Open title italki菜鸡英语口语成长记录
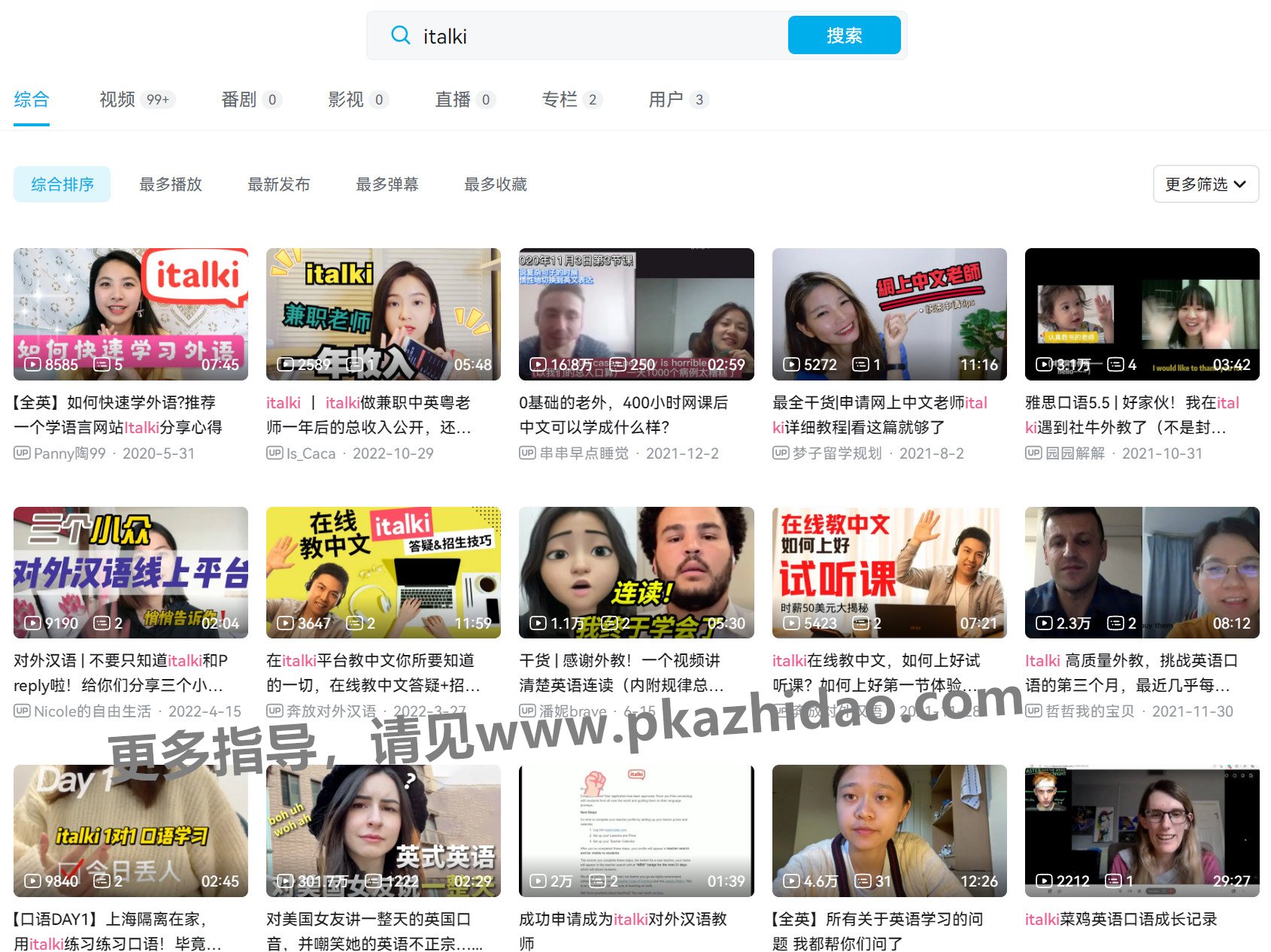The width and height of the screenshot is (1271, 952). pos(1121,919)
